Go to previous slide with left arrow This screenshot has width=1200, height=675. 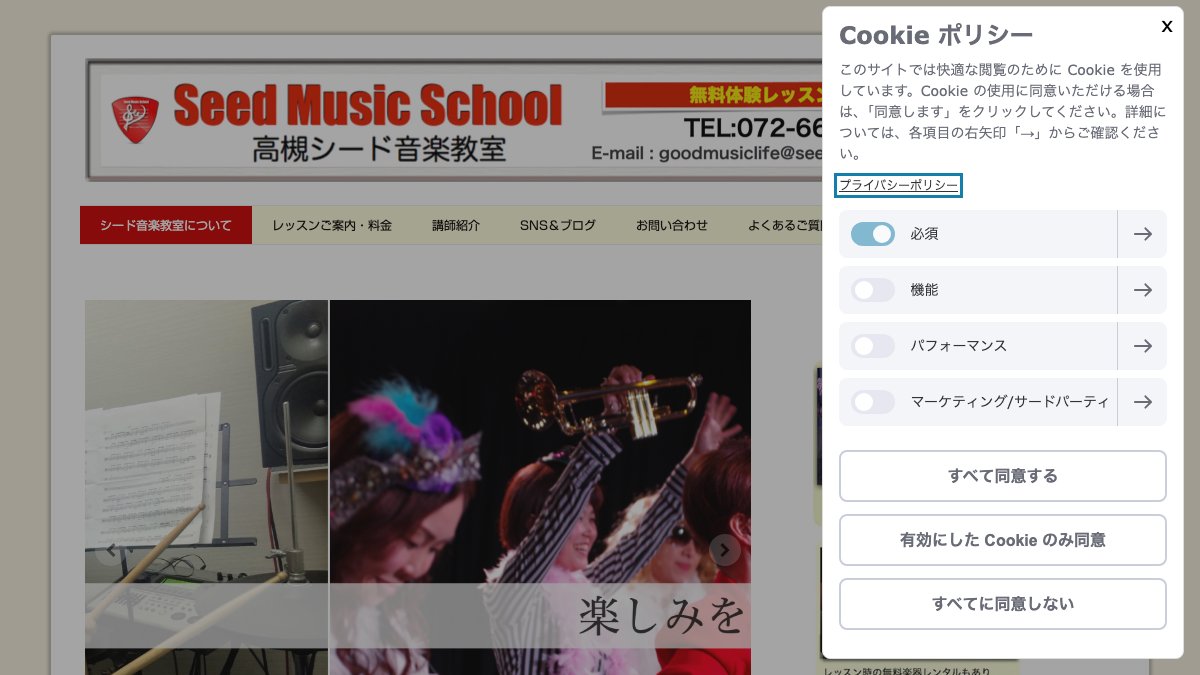coord(110,550)
